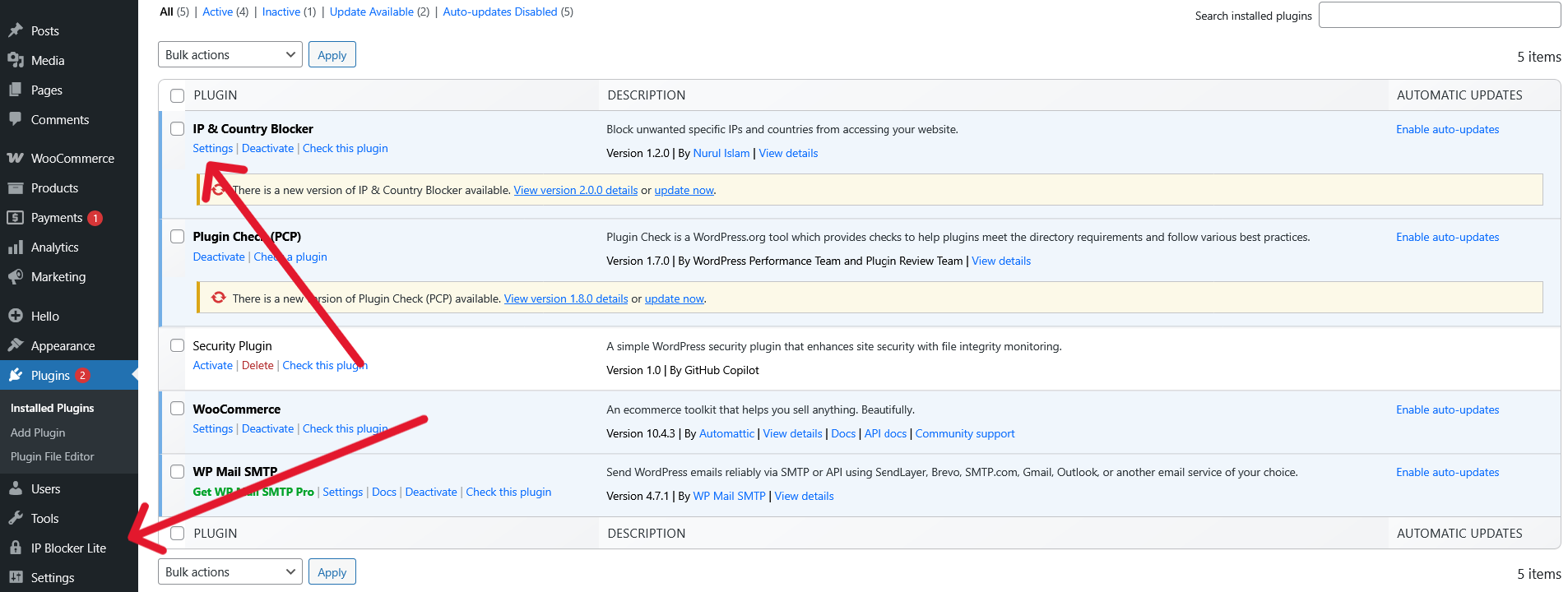The height and width of the screenshot is (592, 1568).
Task: Tick the checkbox for IP & Country Blocker
Action: (177, 128)
